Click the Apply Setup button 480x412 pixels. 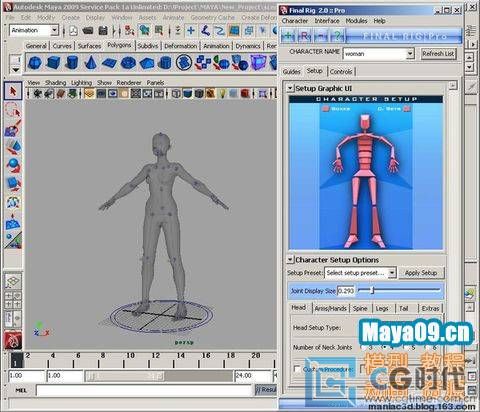(421, 273)
